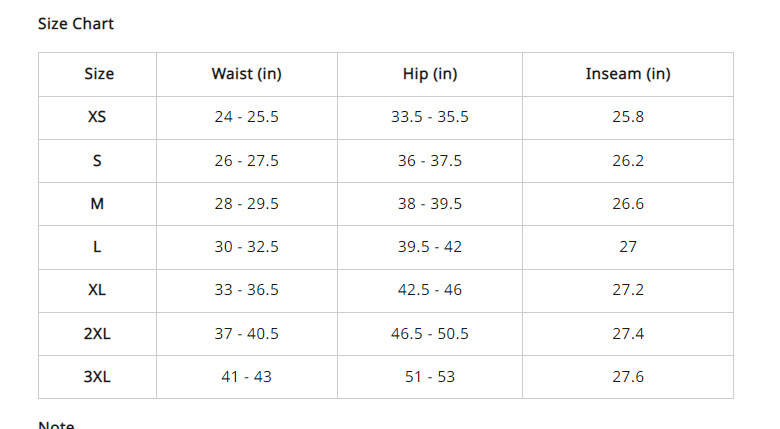Click the Size column header
780x429 pixels.
click(98, 74)
